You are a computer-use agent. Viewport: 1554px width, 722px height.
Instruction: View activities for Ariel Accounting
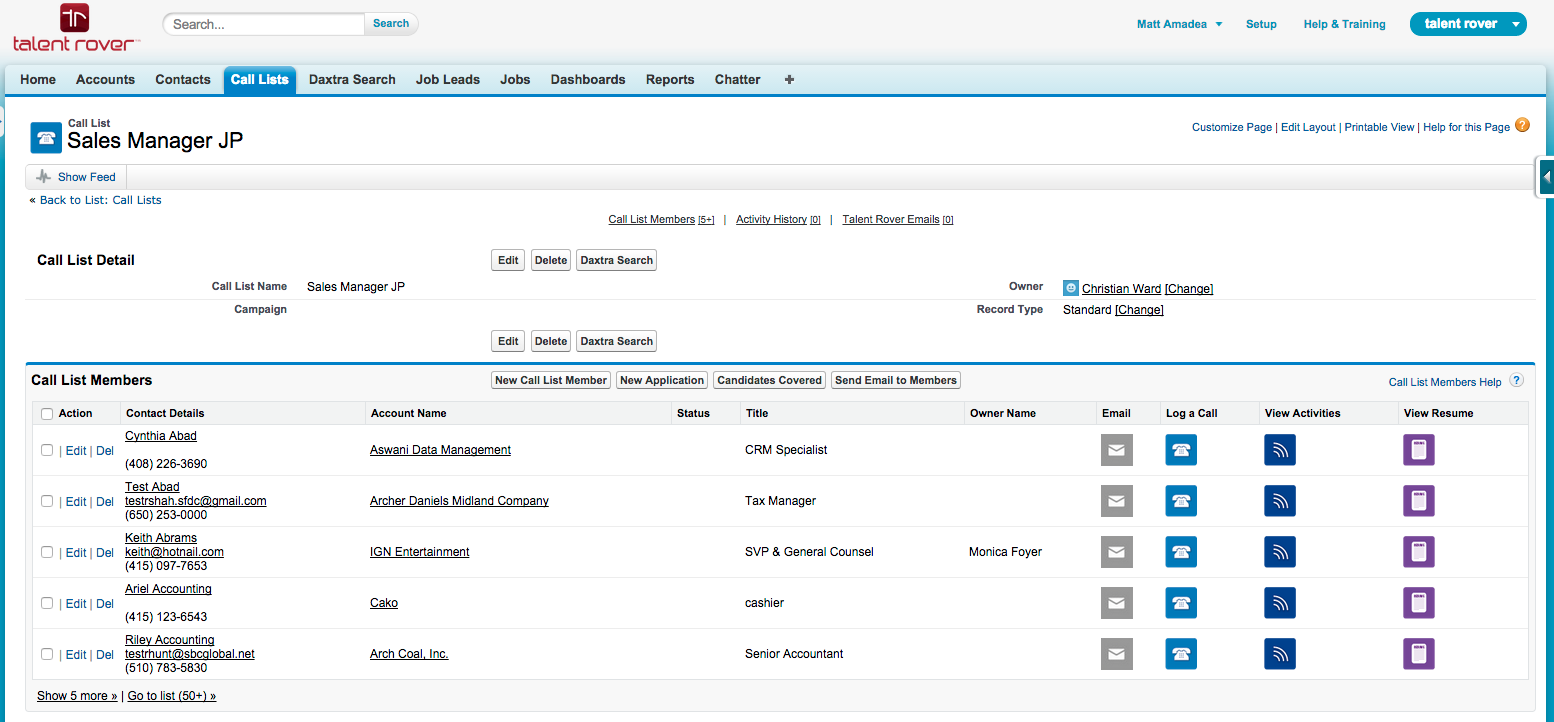[1280, 603]
